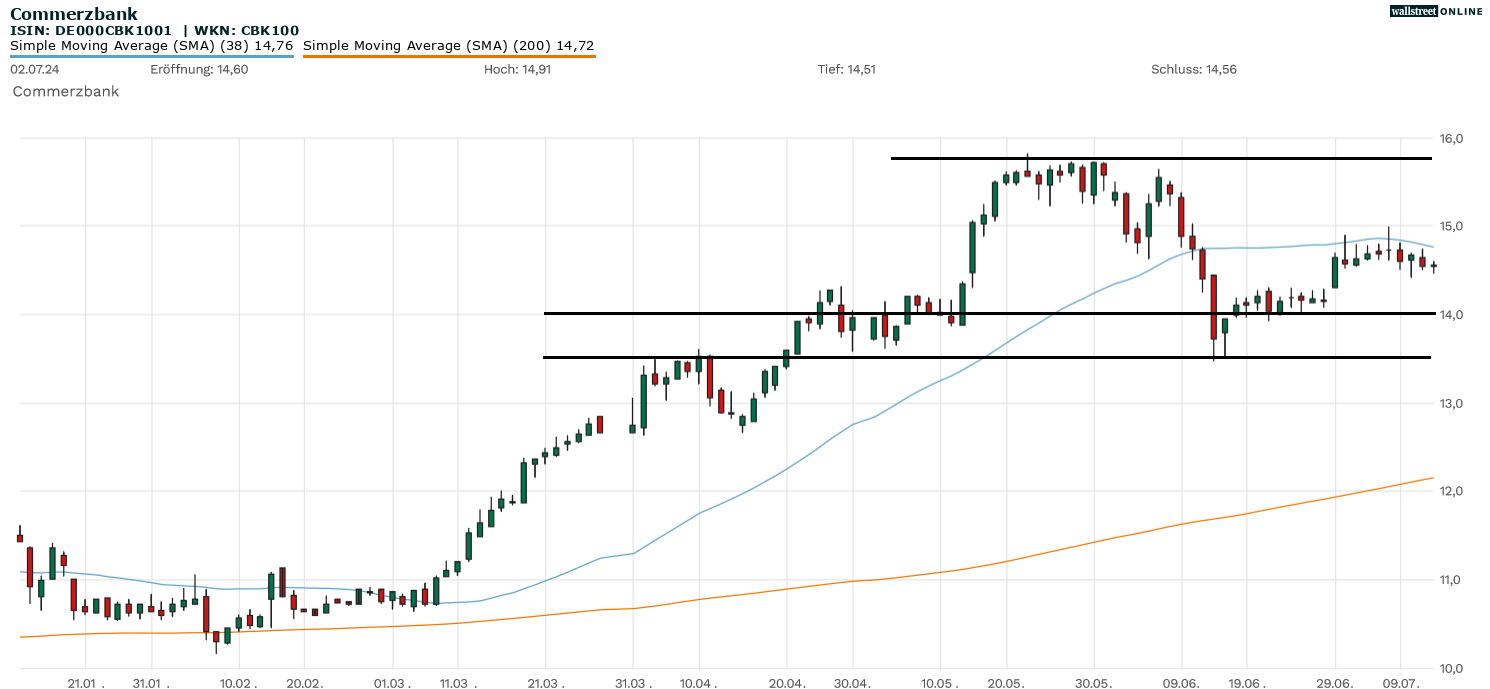The height and width of the screenshot is (689, 1490).
Task: Click the Hoch 14,91 value
Action: pos(517,69)
